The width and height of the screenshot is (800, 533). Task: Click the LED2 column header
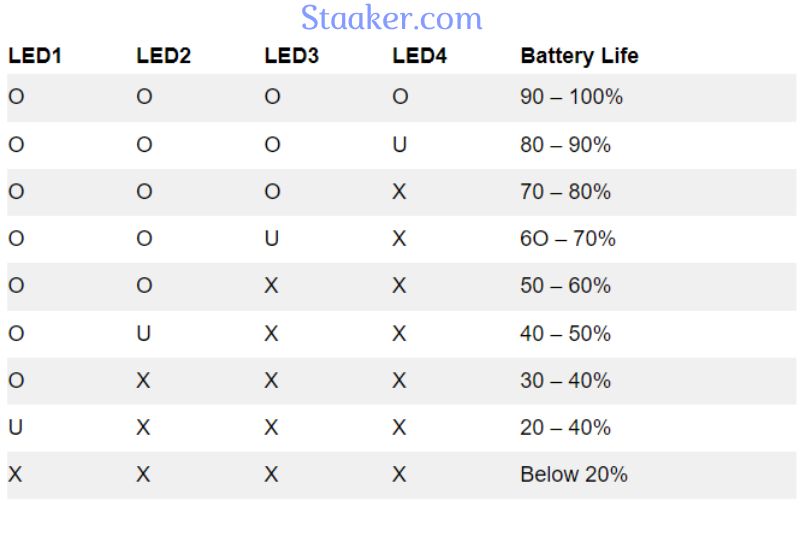(x=163, y=56)
